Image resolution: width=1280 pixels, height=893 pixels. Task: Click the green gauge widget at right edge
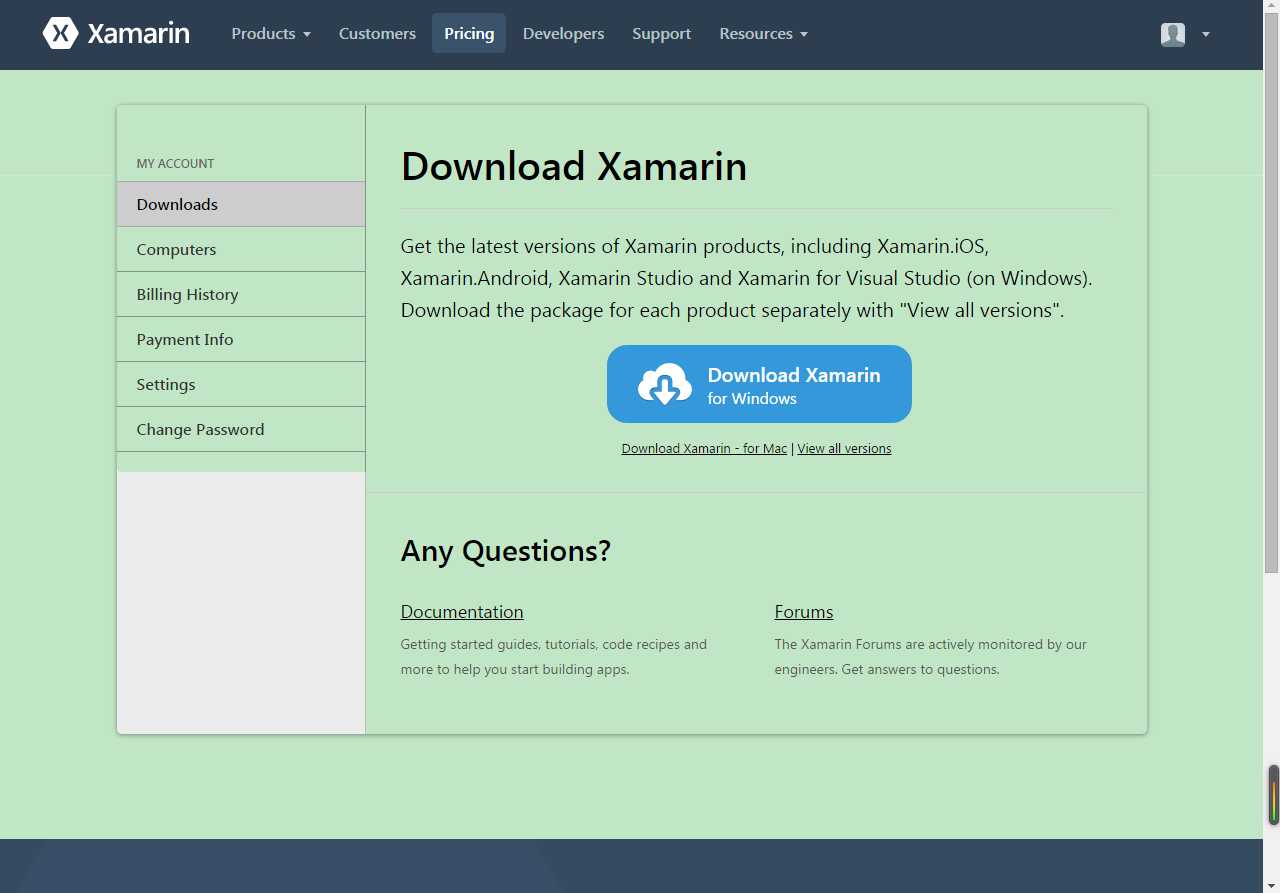point(1274,795)
